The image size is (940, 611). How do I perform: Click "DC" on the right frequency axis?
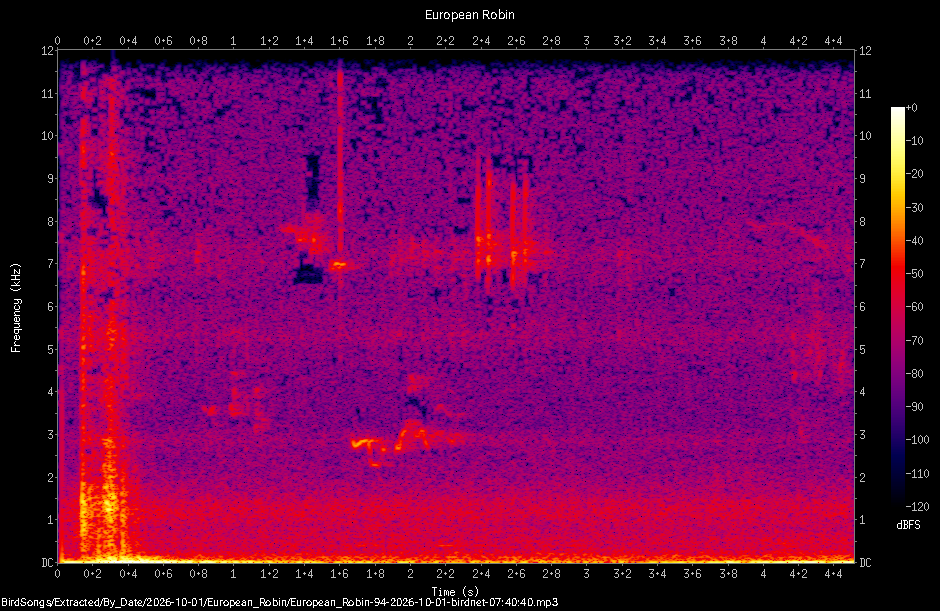pyautogui.click(x=865, y=562)
